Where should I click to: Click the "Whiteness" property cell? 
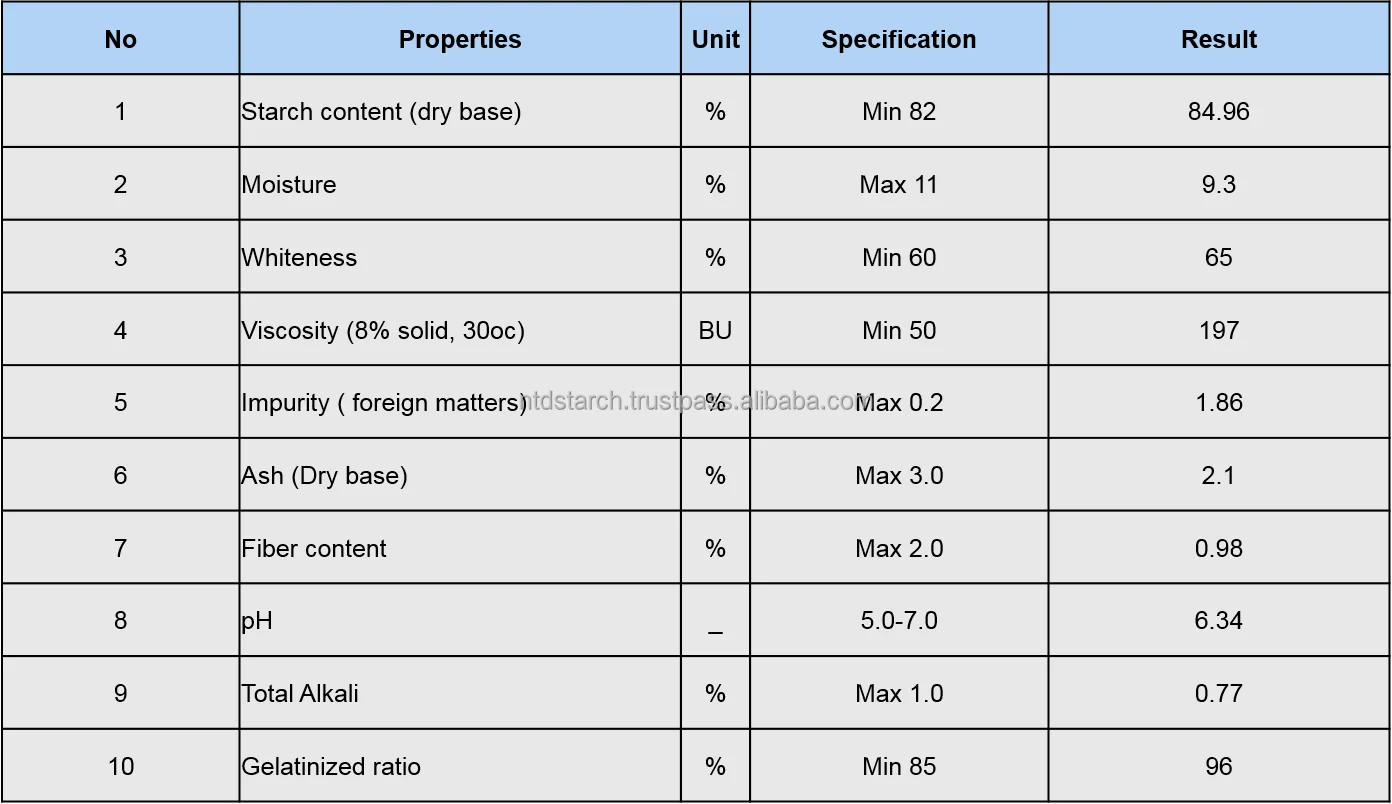click(x=299, y=257)
